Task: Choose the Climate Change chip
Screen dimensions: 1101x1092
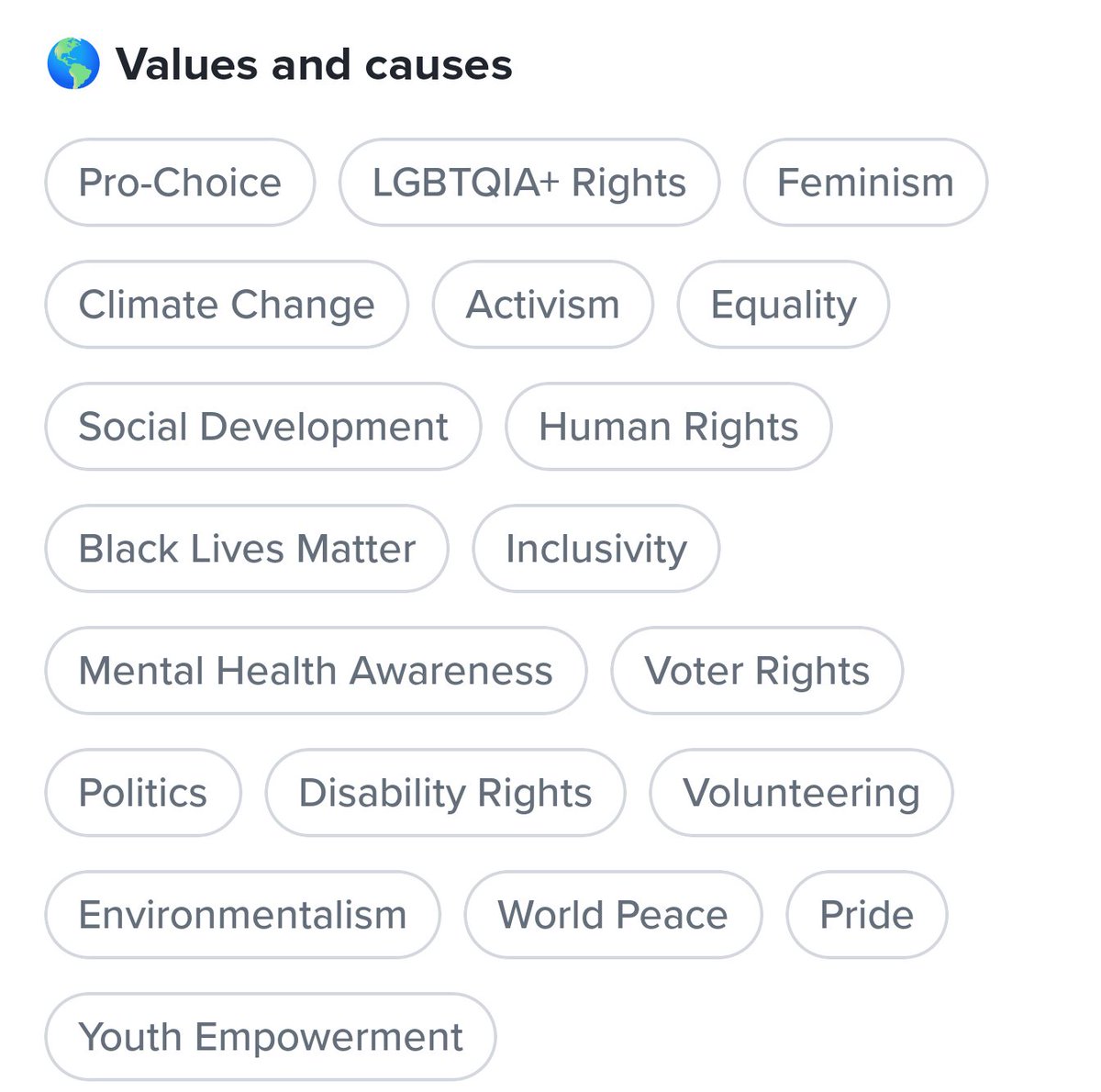Action: coord(227,304)
